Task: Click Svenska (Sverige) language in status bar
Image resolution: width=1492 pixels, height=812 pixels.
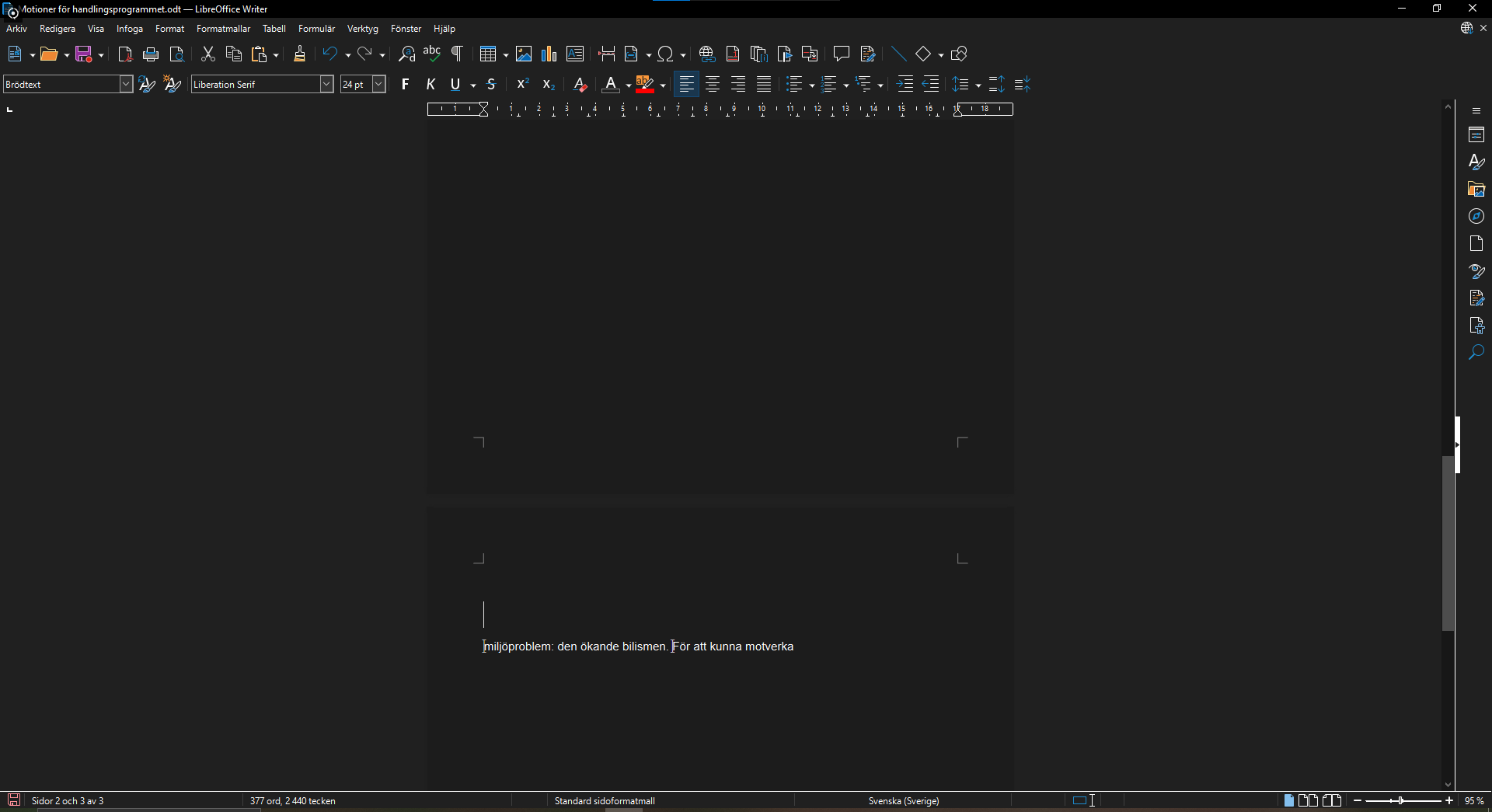Action: (903, 801)
